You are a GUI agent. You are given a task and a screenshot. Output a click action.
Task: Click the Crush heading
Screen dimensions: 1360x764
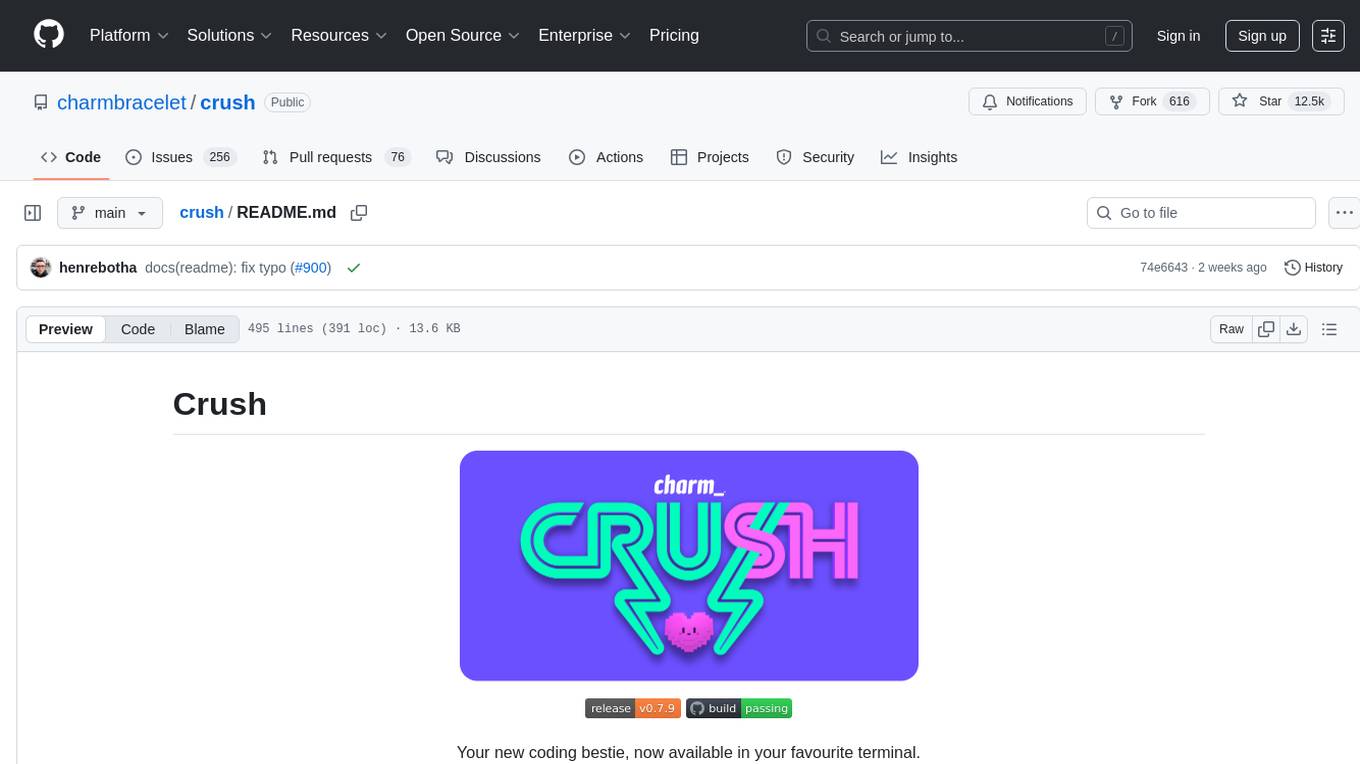click(x=220, y=404)
